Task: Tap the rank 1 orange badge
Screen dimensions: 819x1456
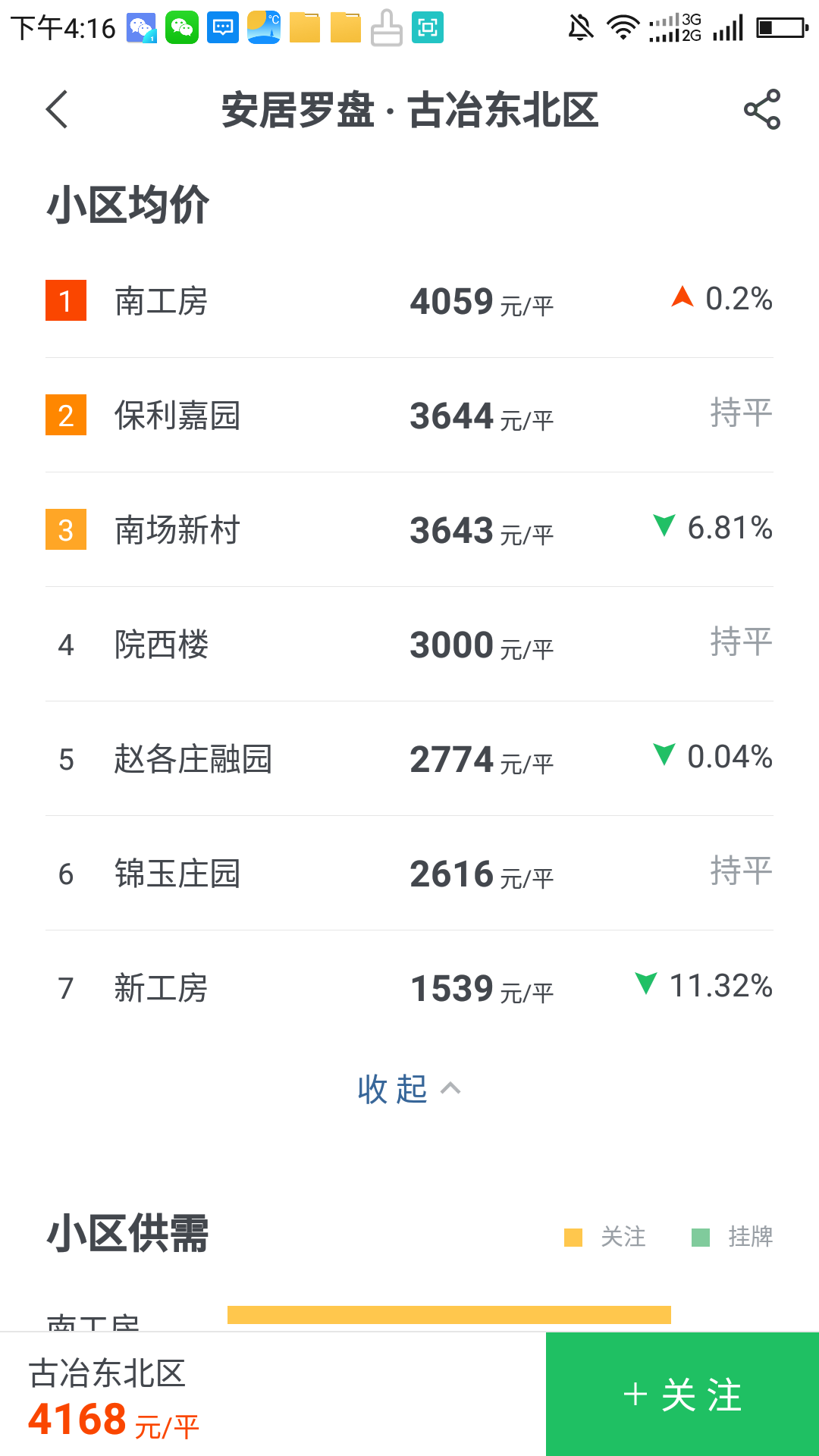Action: [x=66, y=300]
